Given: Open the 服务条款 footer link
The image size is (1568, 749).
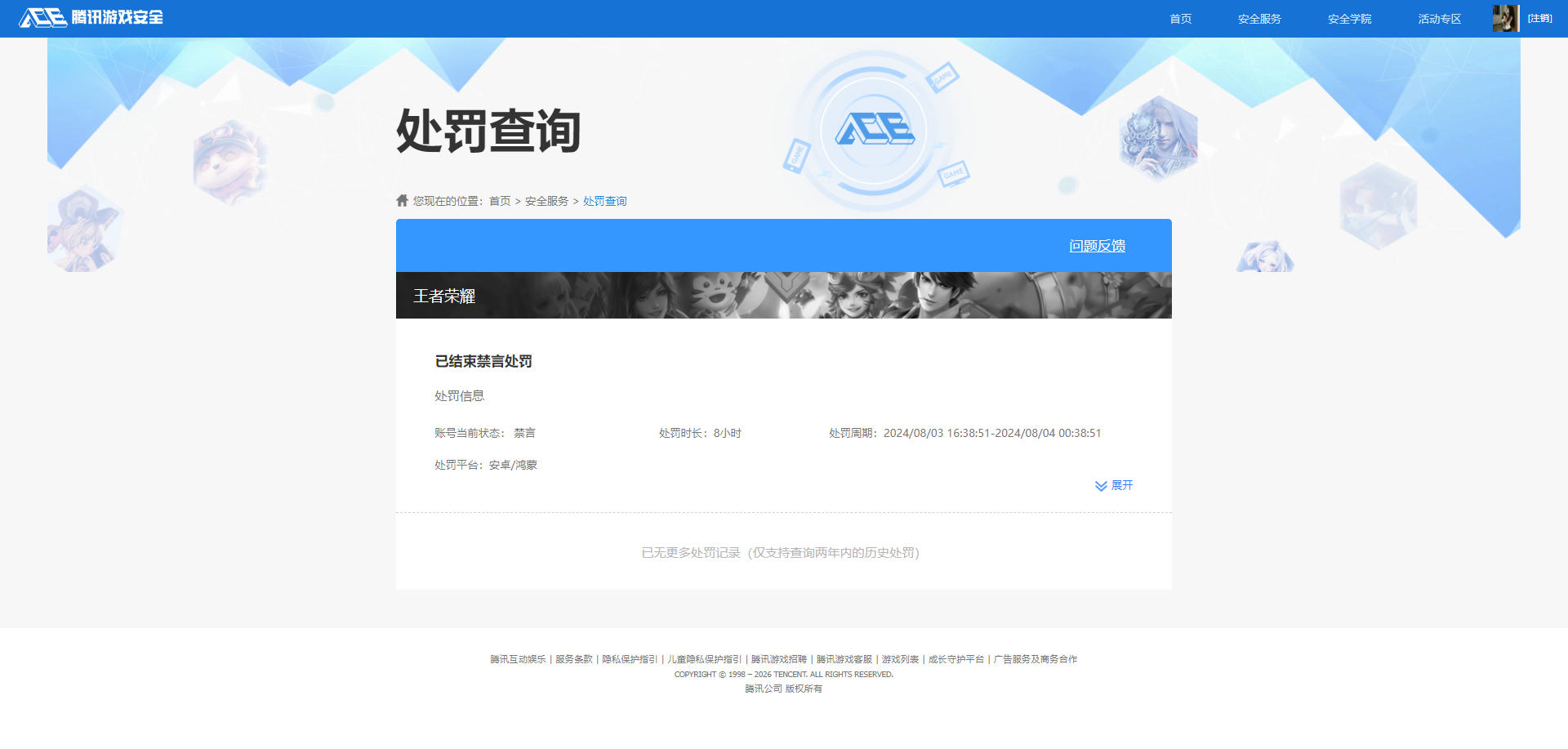Looking at the screenshot, I should click(572, 659).
